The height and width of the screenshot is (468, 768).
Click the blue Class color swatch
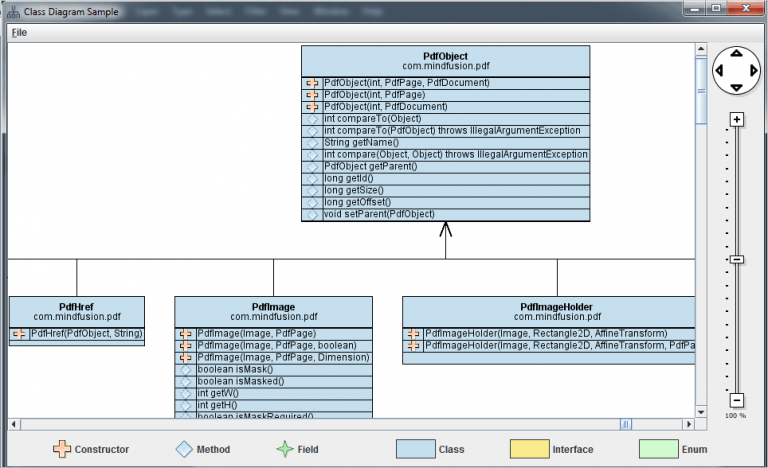point(415,449)
